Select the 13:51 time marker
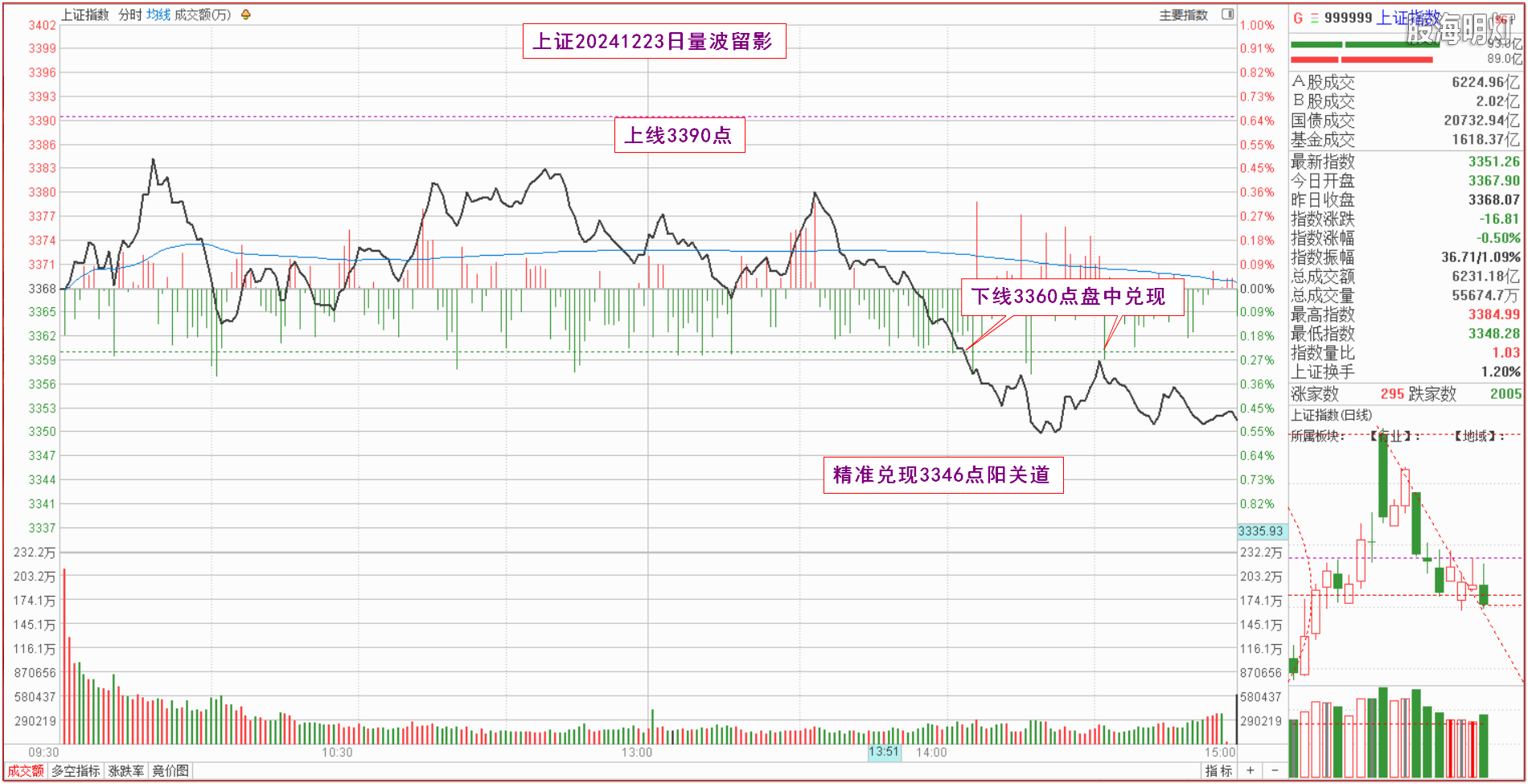 tap(884, 752)
